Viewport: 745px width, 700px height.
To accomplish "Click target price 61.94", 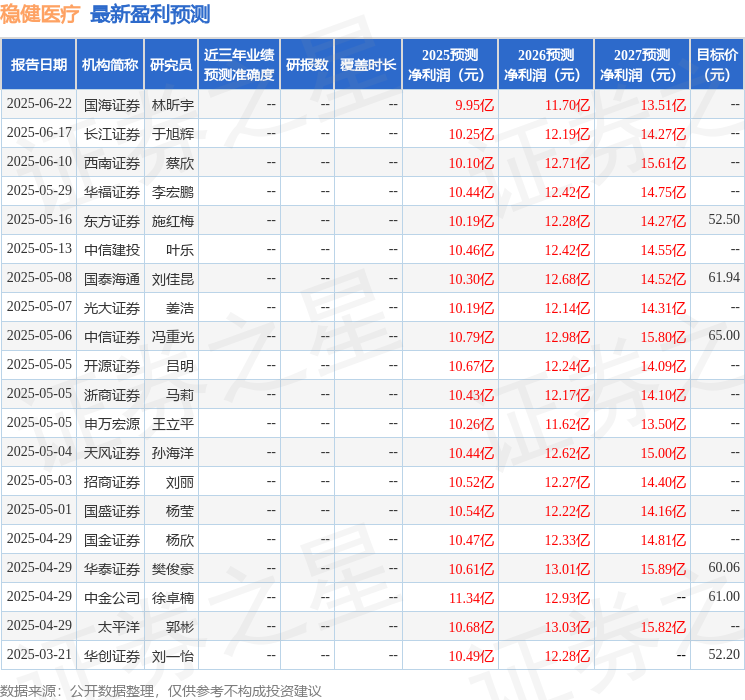I will click(724, 278).
